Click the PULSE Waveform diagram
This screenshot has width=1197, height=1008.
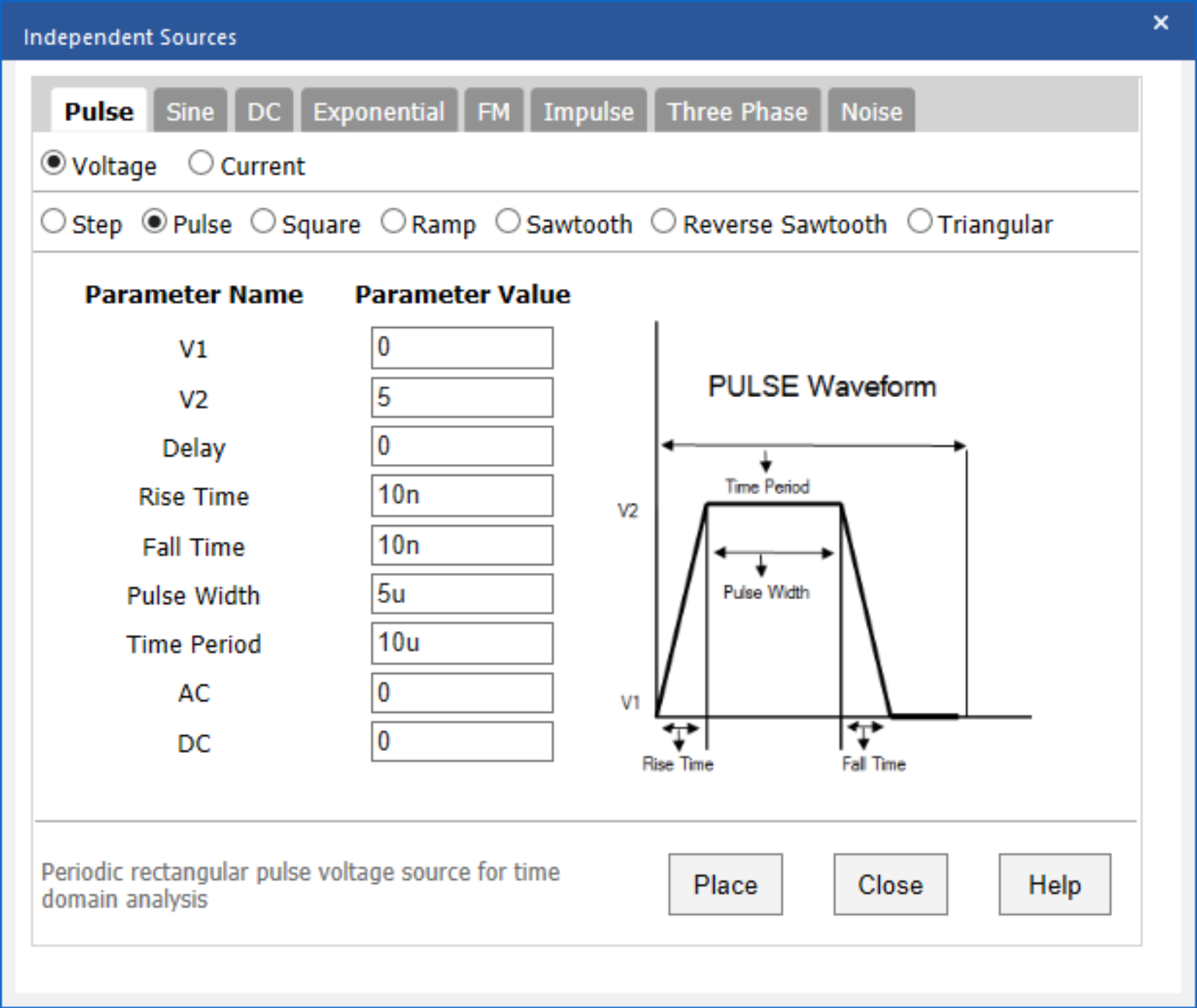point(824,548)
